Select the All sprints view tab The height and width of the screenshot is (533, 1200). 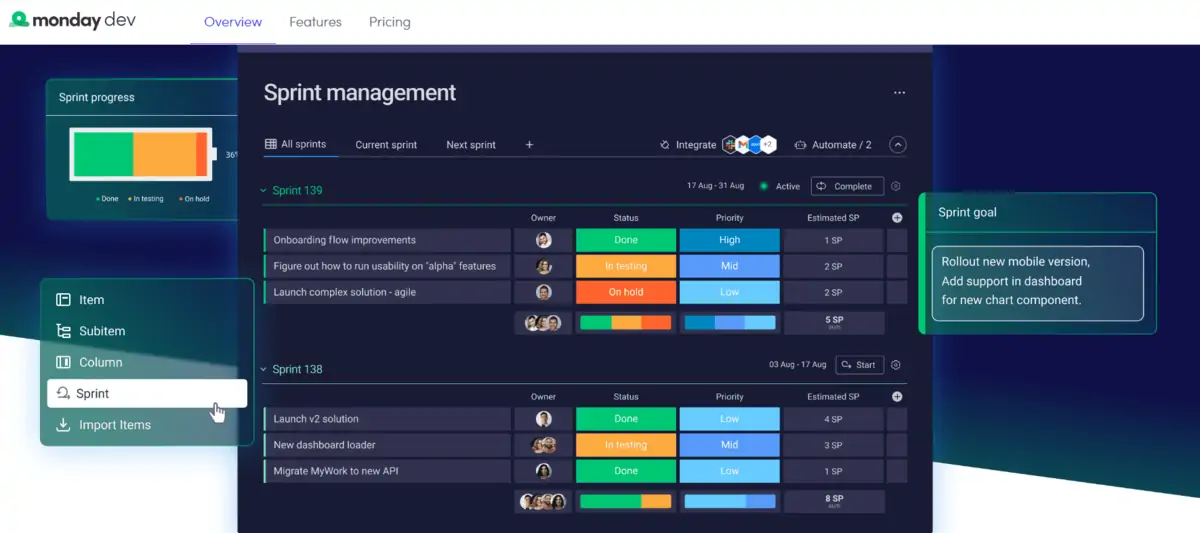295,144
